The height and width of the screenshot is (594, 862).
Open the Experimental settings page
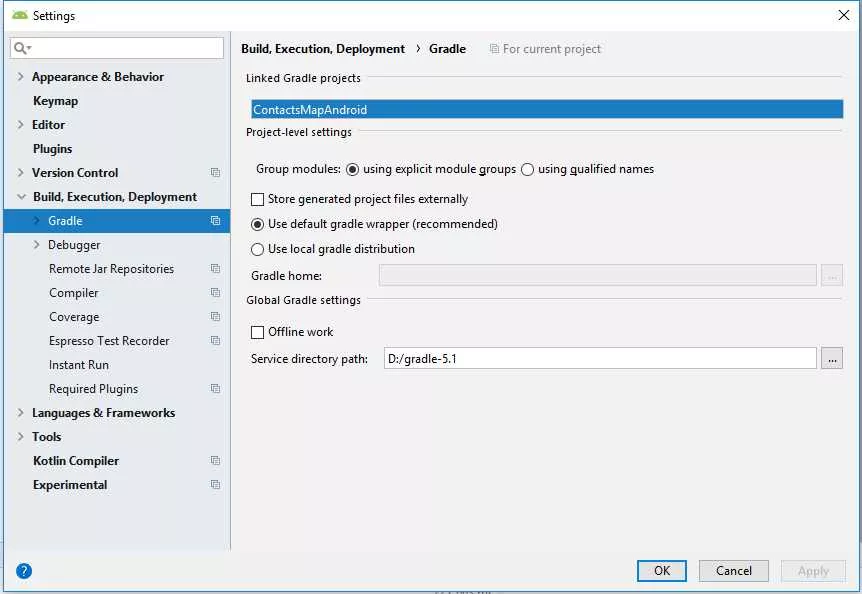[70, 485]
